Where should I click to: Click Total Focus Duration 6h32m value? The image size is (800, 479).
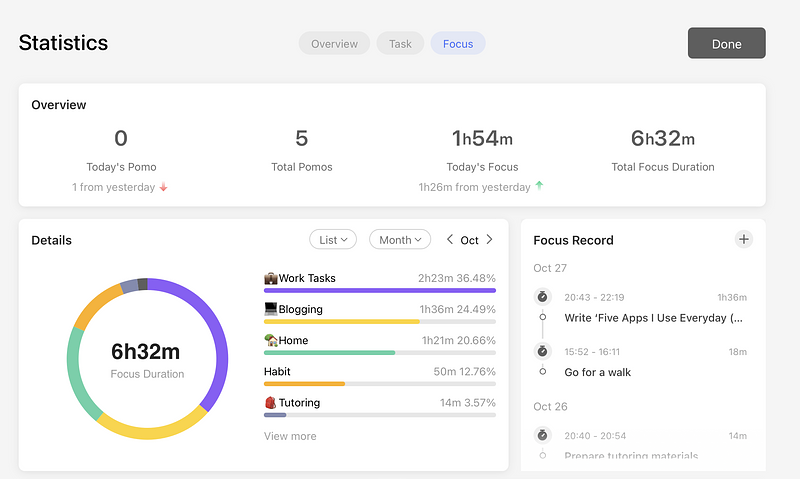[663, 138]
